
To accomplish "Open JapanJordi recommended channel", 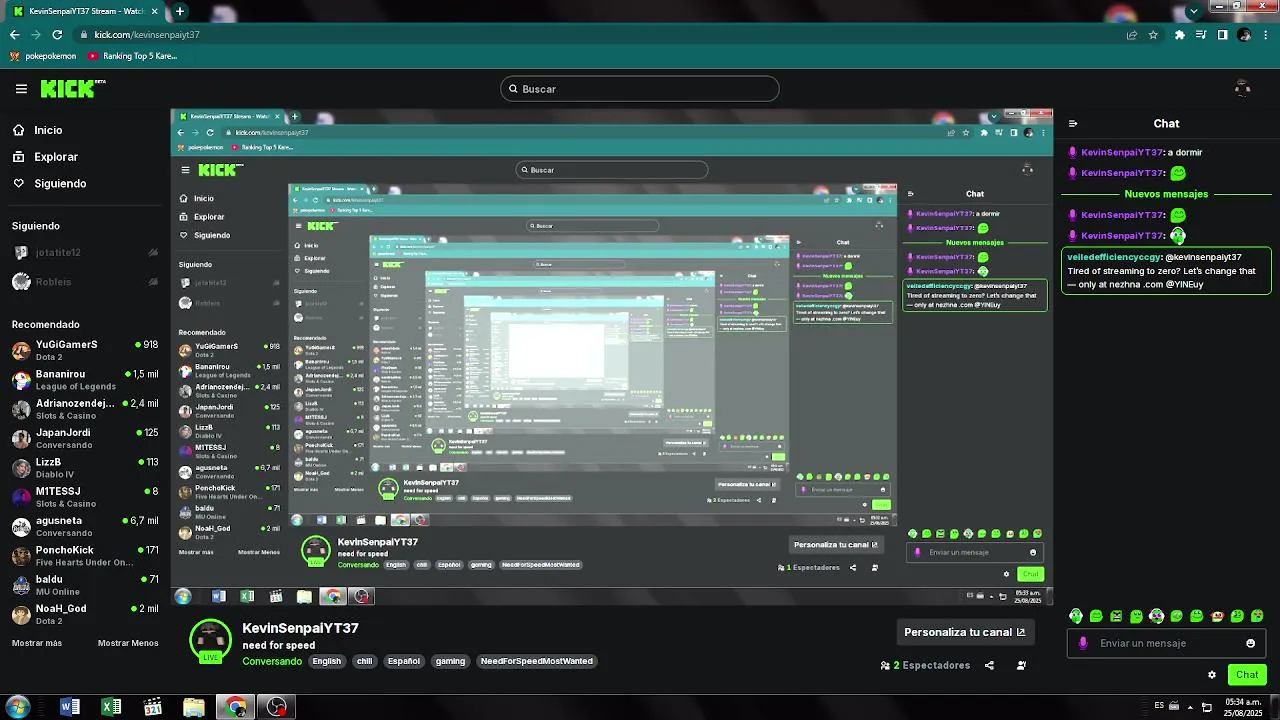I will click(85, 438).
